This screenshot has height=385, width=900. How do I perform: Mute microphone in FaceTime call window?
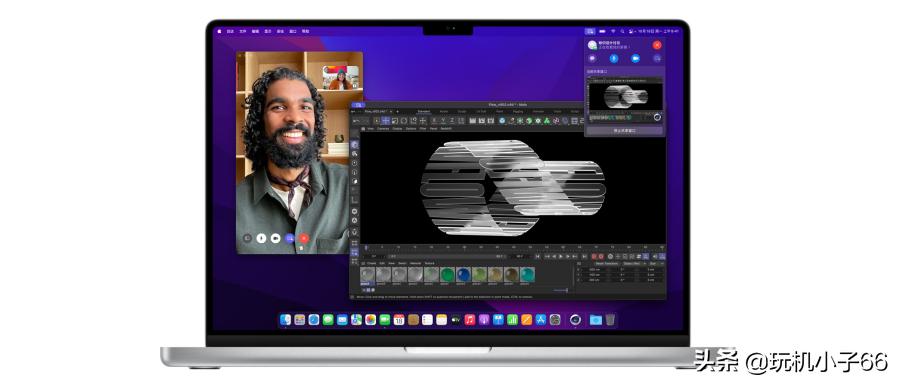(x=261, y=238)
